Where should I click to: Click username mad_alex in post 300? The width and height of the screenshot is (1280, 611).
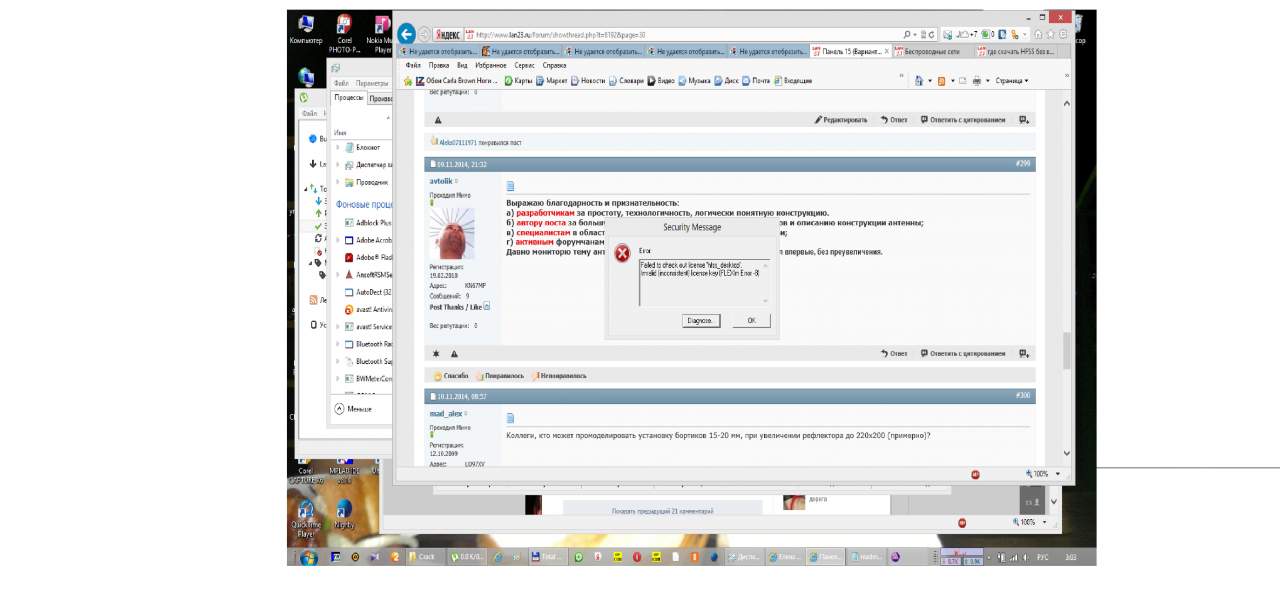(x=447, y=413)
